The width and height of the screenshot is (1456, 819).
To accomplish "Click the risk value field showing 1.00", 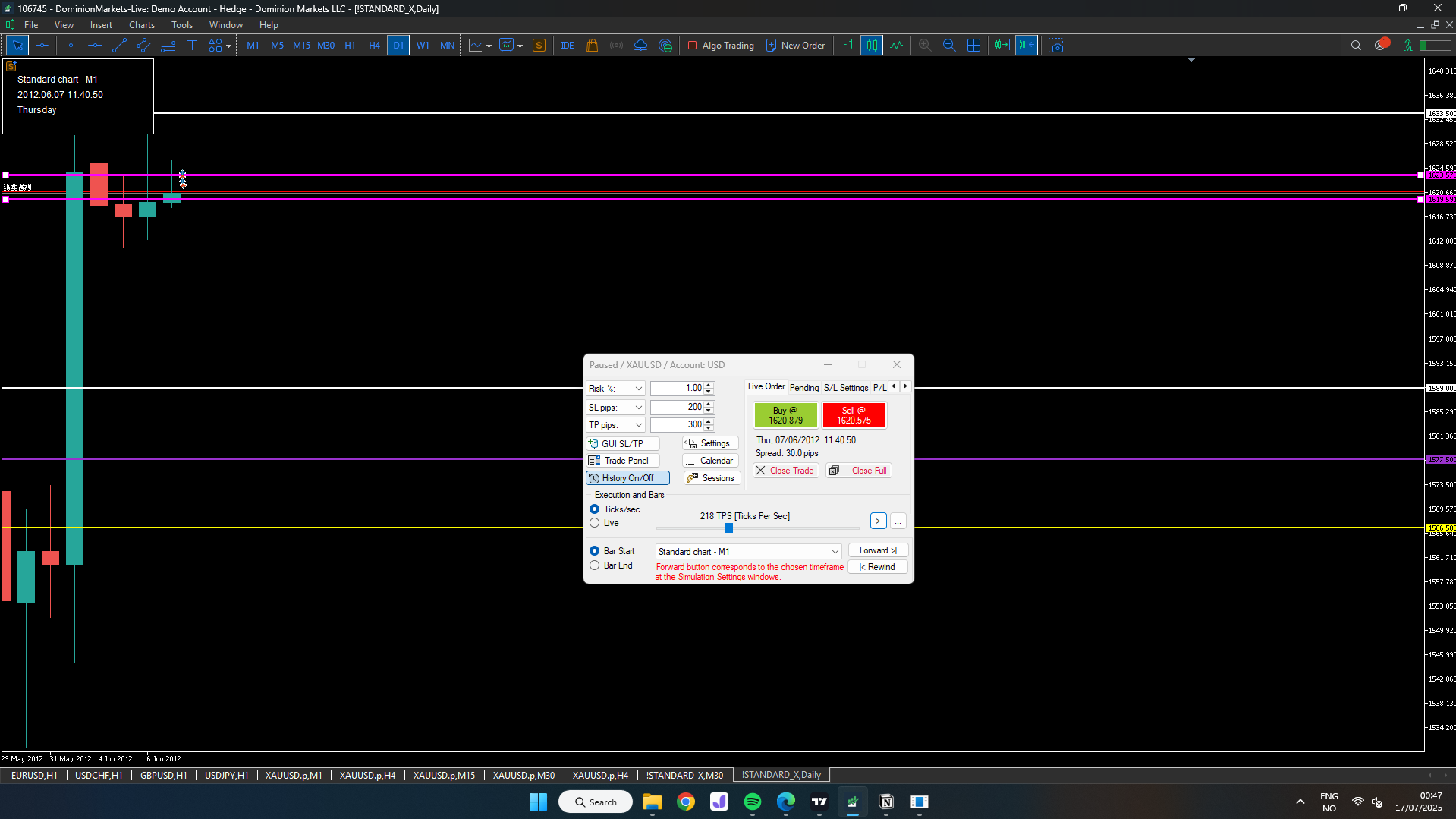I will click(x=677, y=389).
